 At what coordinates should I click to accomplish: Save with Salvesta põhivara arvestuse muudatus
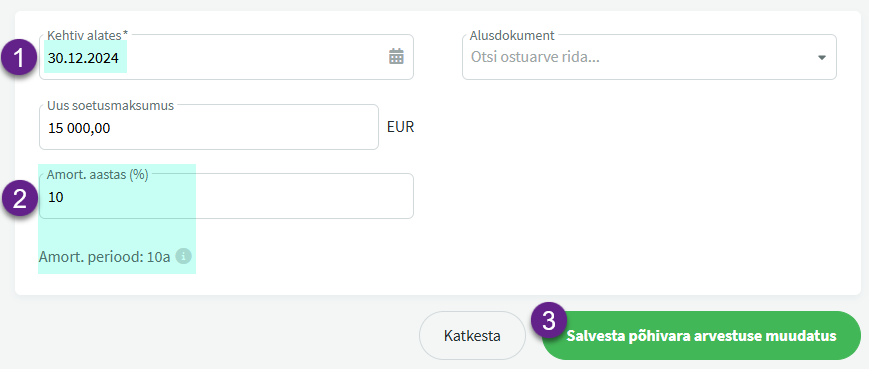point(701,336)
